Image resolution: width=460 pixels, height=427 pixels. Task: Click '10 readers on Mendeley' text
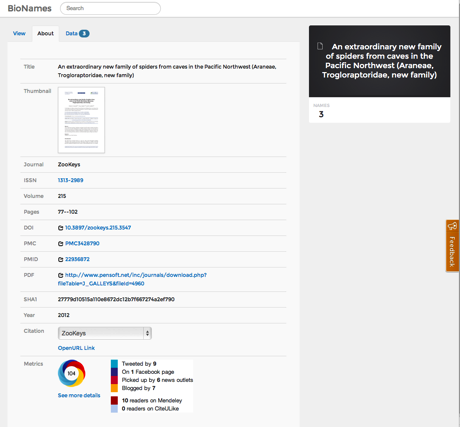click(x=152, y=400)
